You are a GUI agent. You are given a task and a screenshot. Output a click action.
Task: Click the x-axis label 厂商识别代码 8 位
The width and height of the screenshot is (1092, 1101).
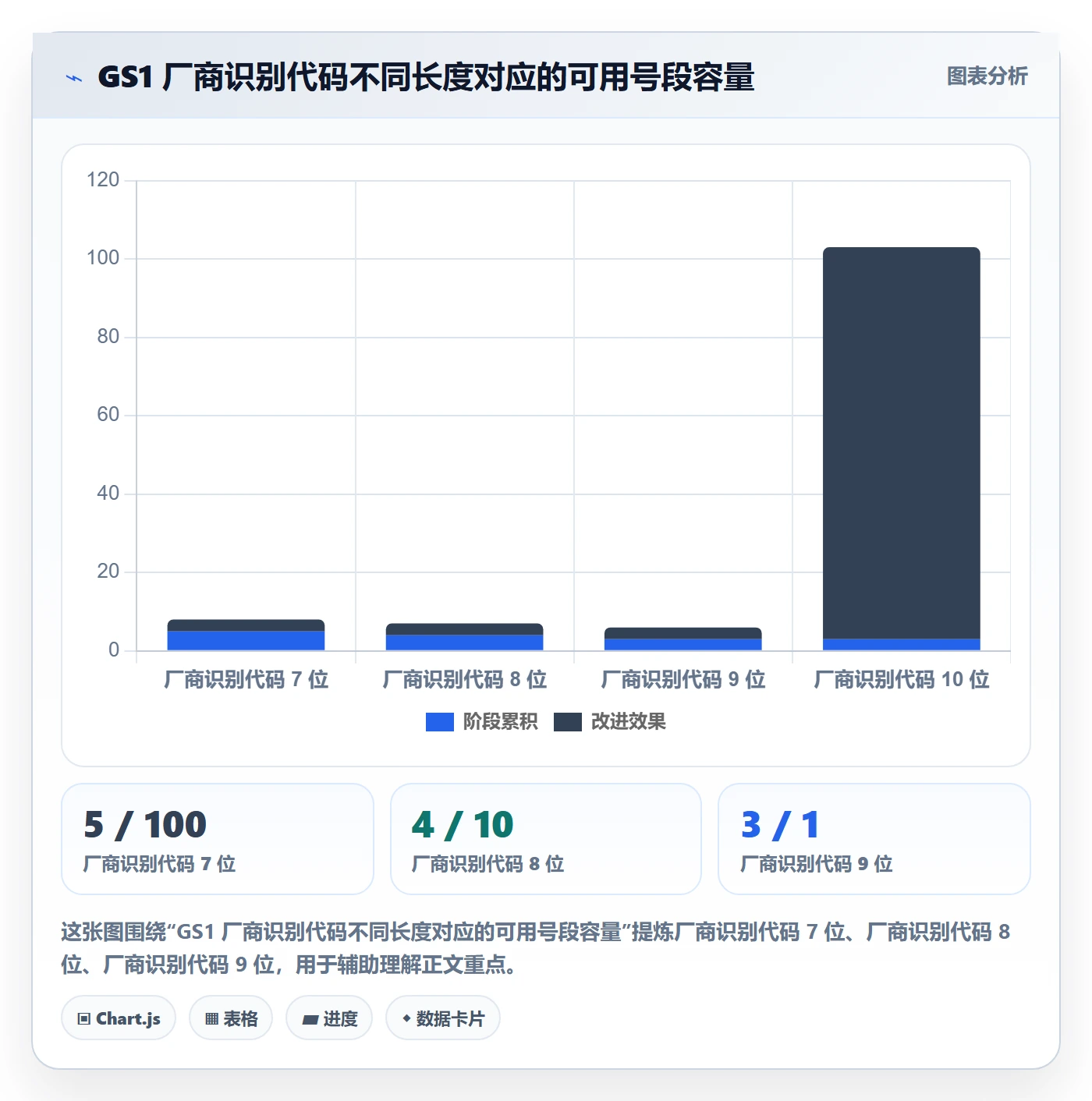pyautogui.click(x=464, y=680)
